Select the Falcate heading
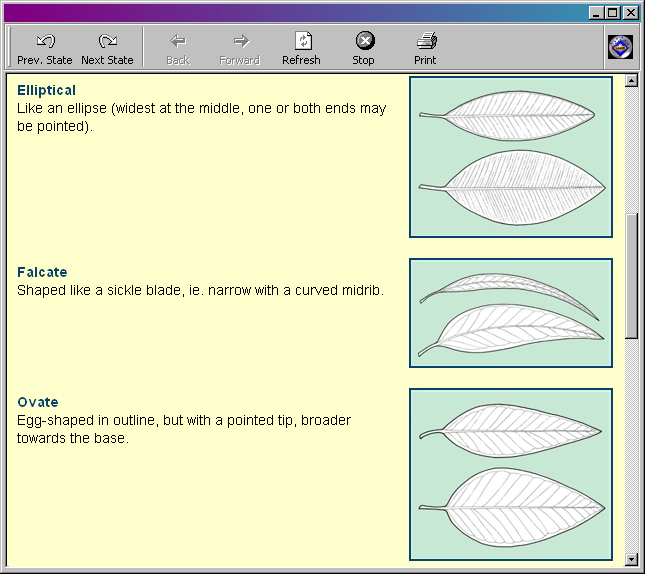This screenshot has width=645, height=574. (42, 272)
